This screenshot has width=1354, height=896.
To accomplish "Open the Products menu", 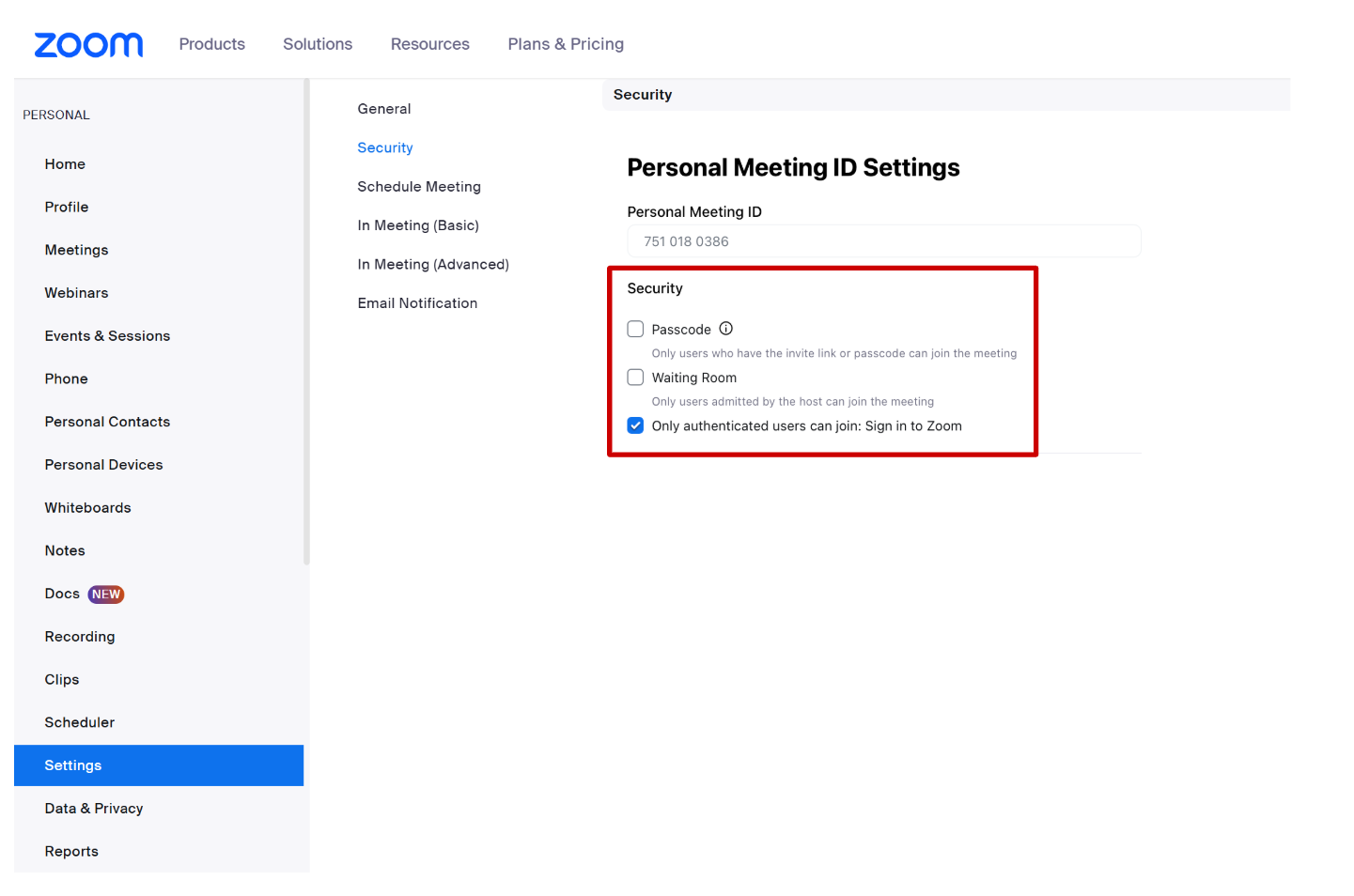I will [212, 44].
